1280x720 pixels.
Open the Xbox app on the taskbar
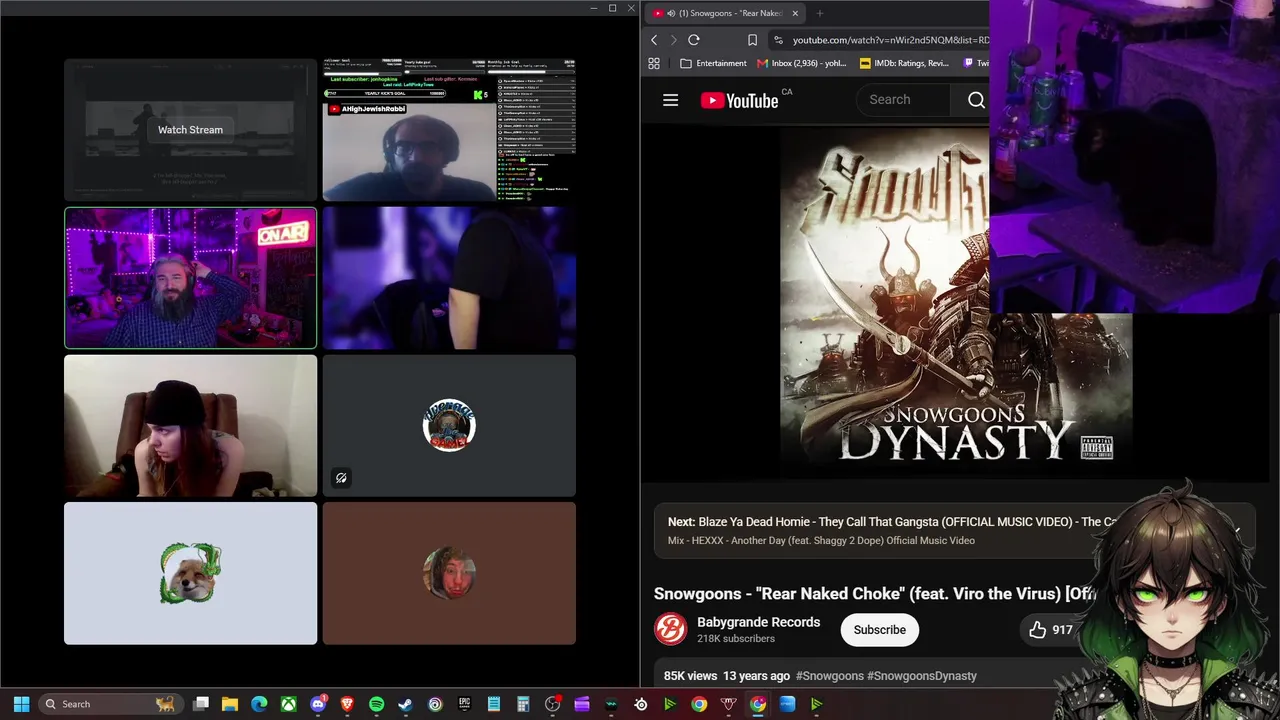pos(288,704)
